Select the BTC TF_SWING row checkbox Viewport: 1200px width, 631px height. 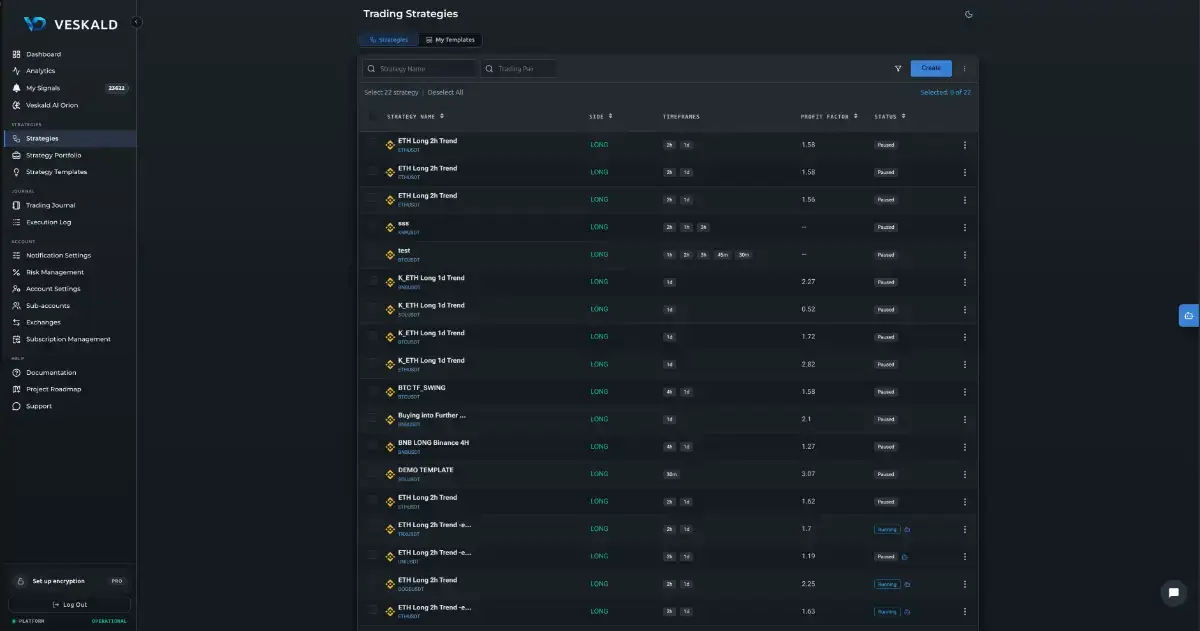[374, 391]
